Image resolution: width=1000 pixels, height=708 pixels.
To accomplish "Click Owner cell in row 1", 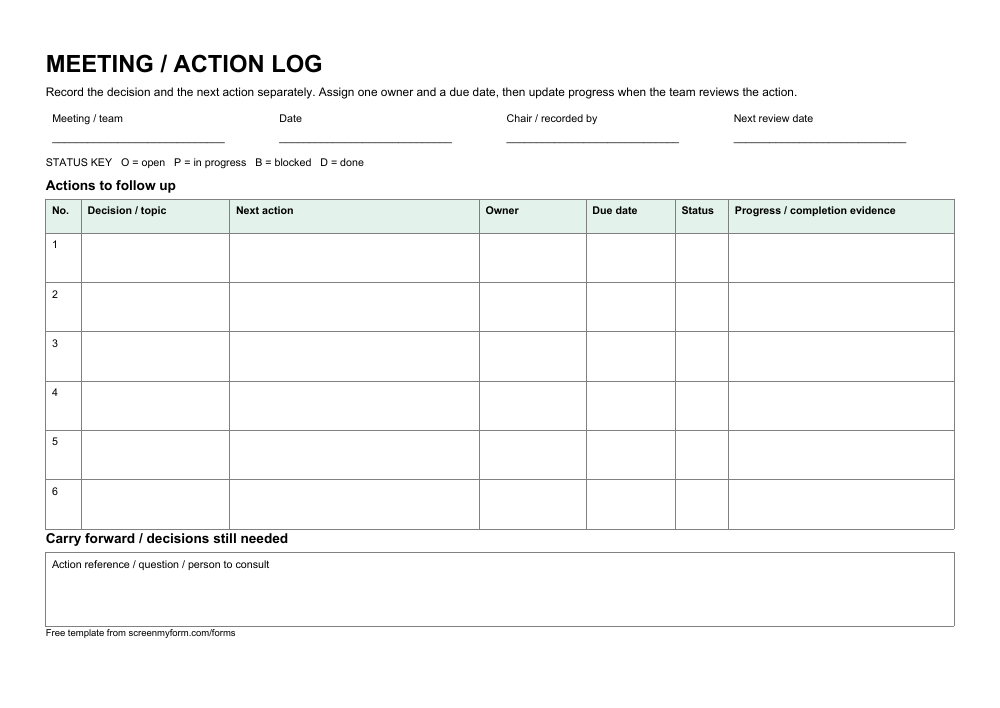I will coord(533,258).
